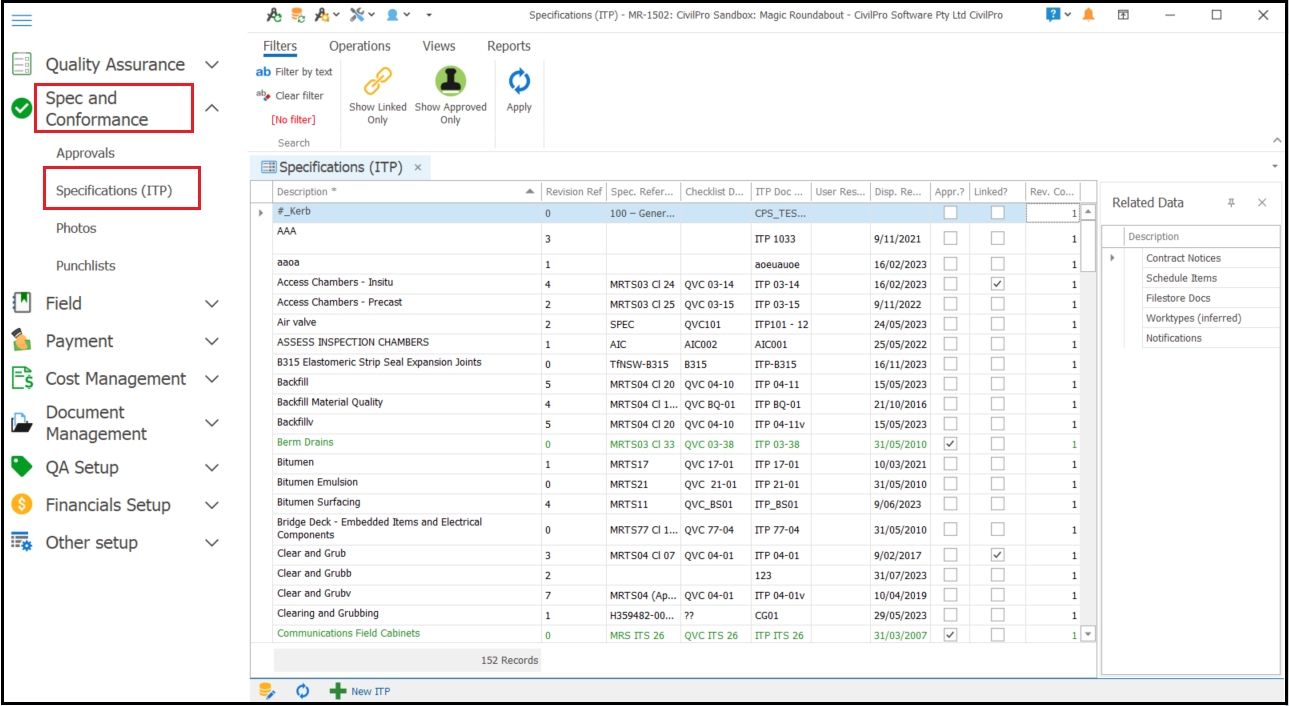Click the table's vertical scrollbar thumb

coord(1089,245)
